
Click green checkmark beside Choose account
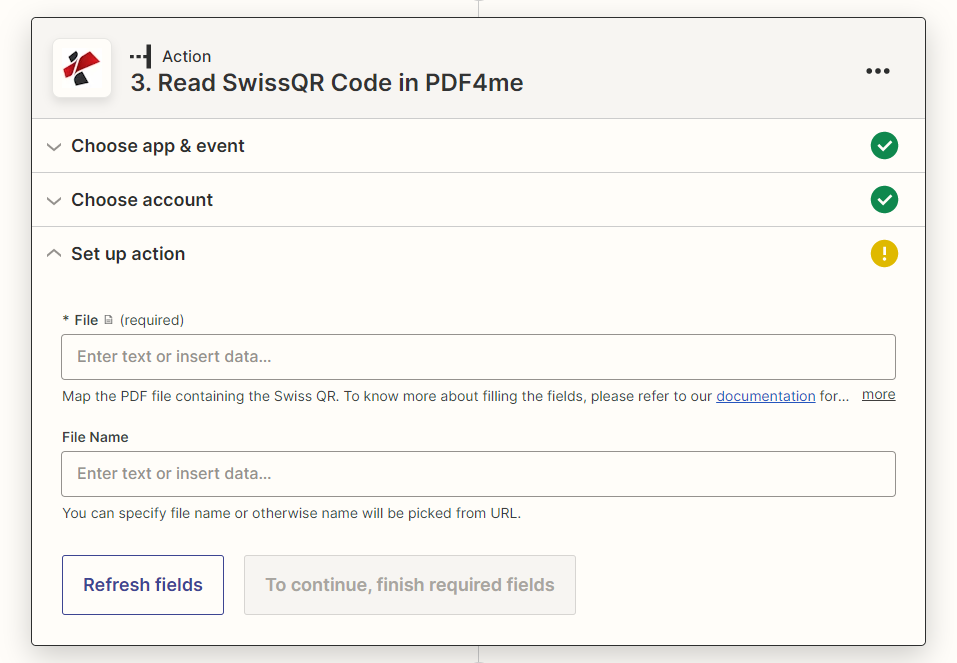coord(884,200)
